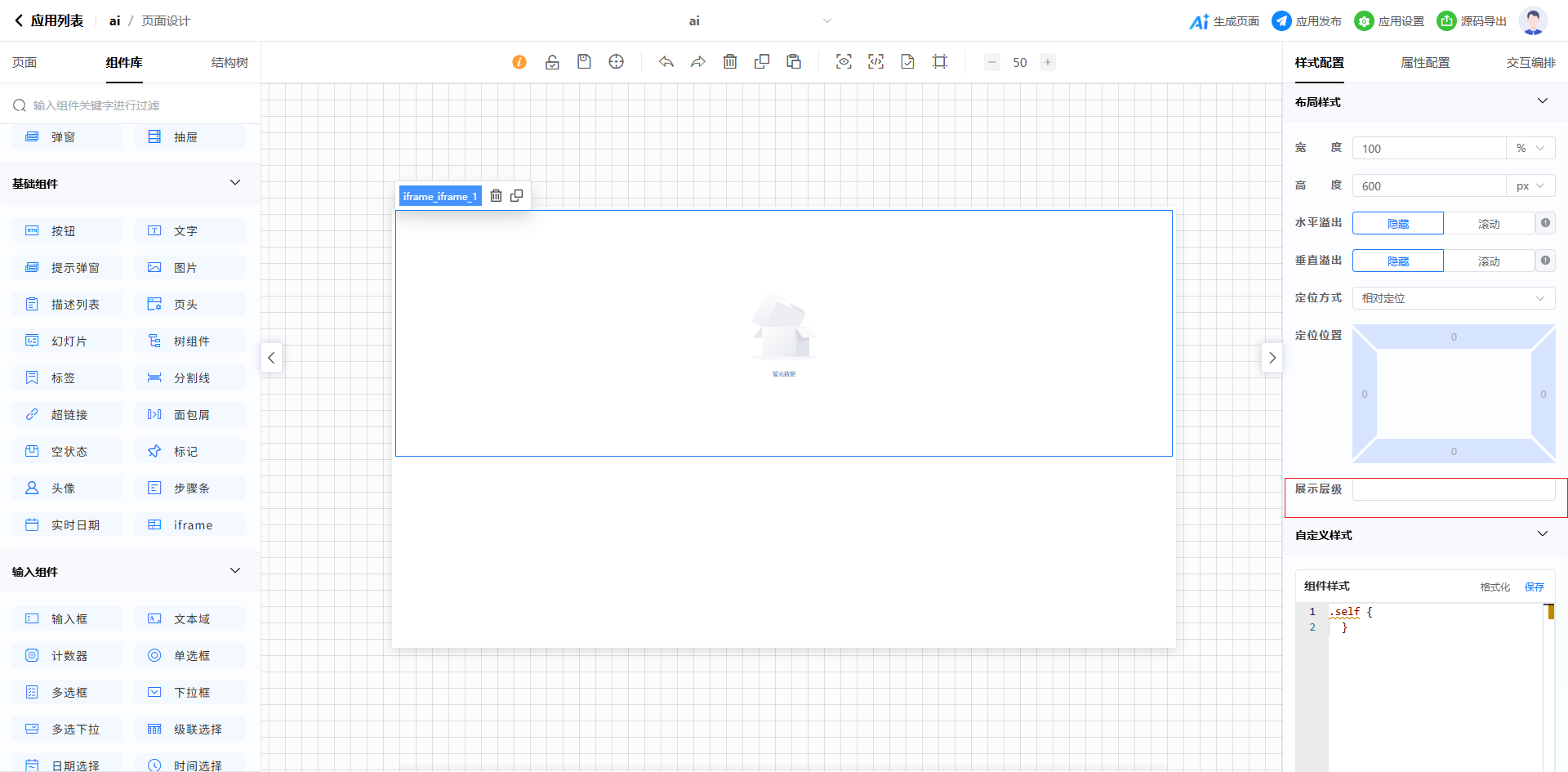Click the paste clipboard icon in the toolbar
This screenshot has width=1568, height=772.
click(x=794, y=62)
